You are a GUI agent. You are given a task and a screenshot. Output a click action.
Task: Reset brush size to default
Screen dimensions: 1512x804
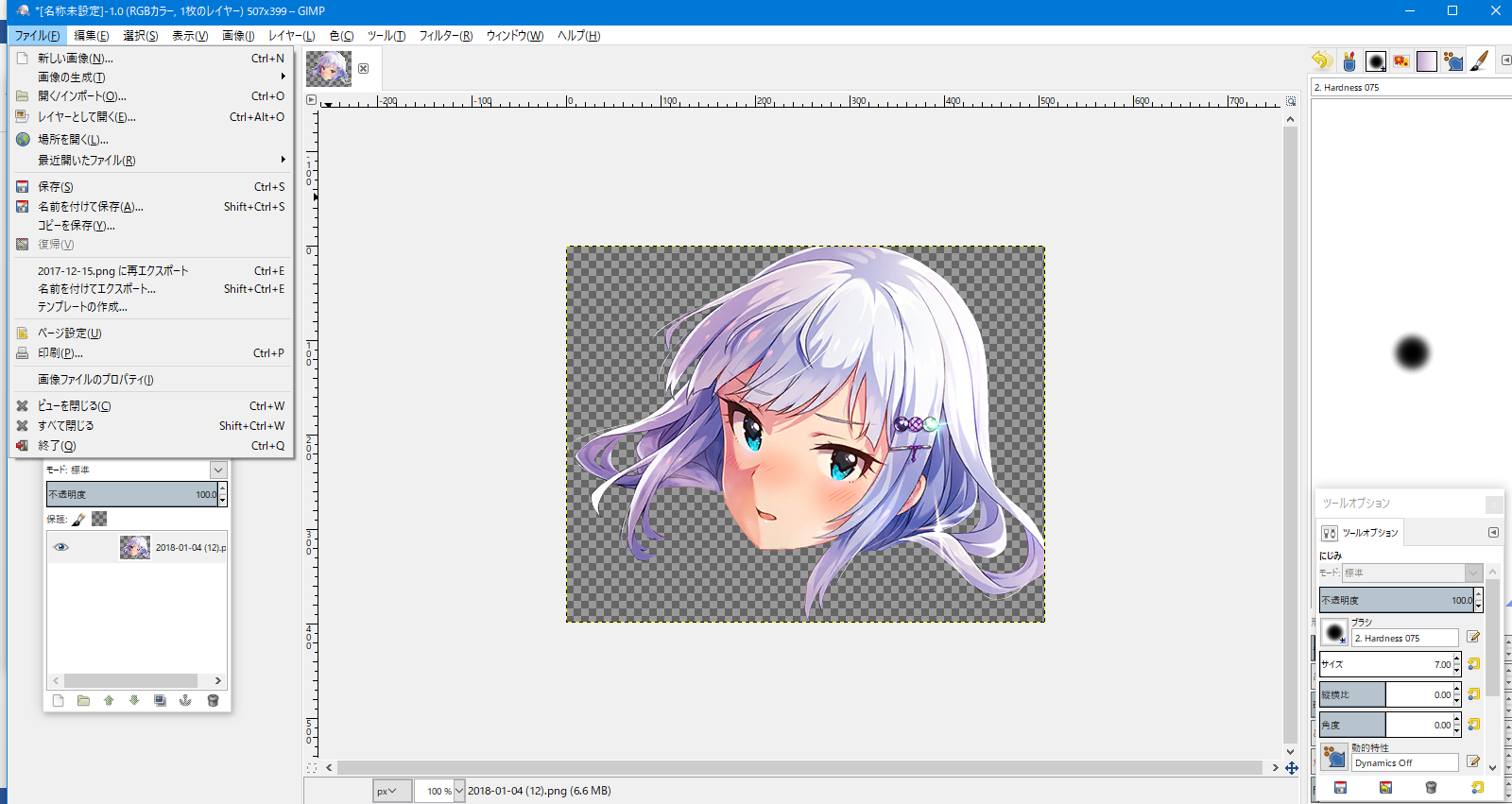(1473, 664)
